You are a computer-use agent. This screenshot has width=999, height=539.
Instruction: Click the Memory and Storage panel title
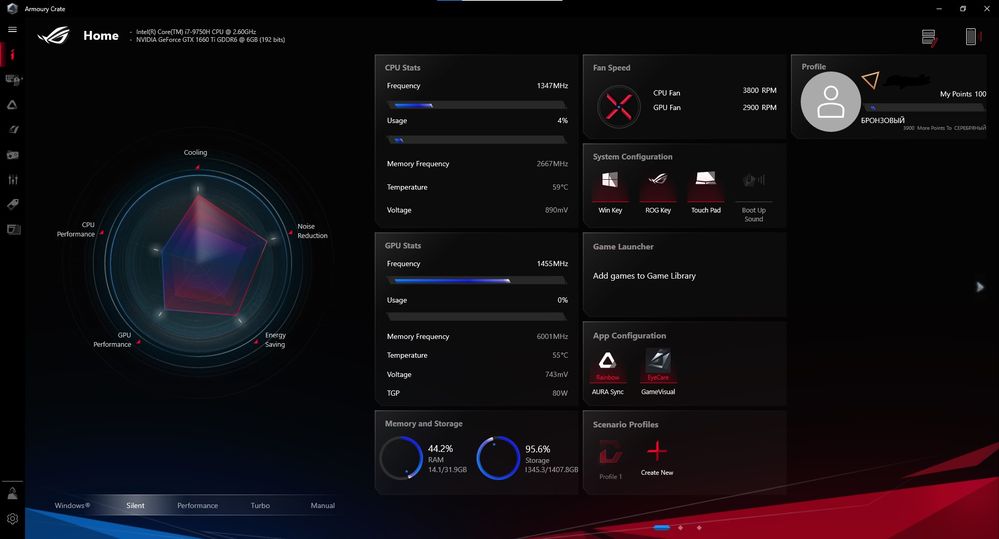[424, 424]
